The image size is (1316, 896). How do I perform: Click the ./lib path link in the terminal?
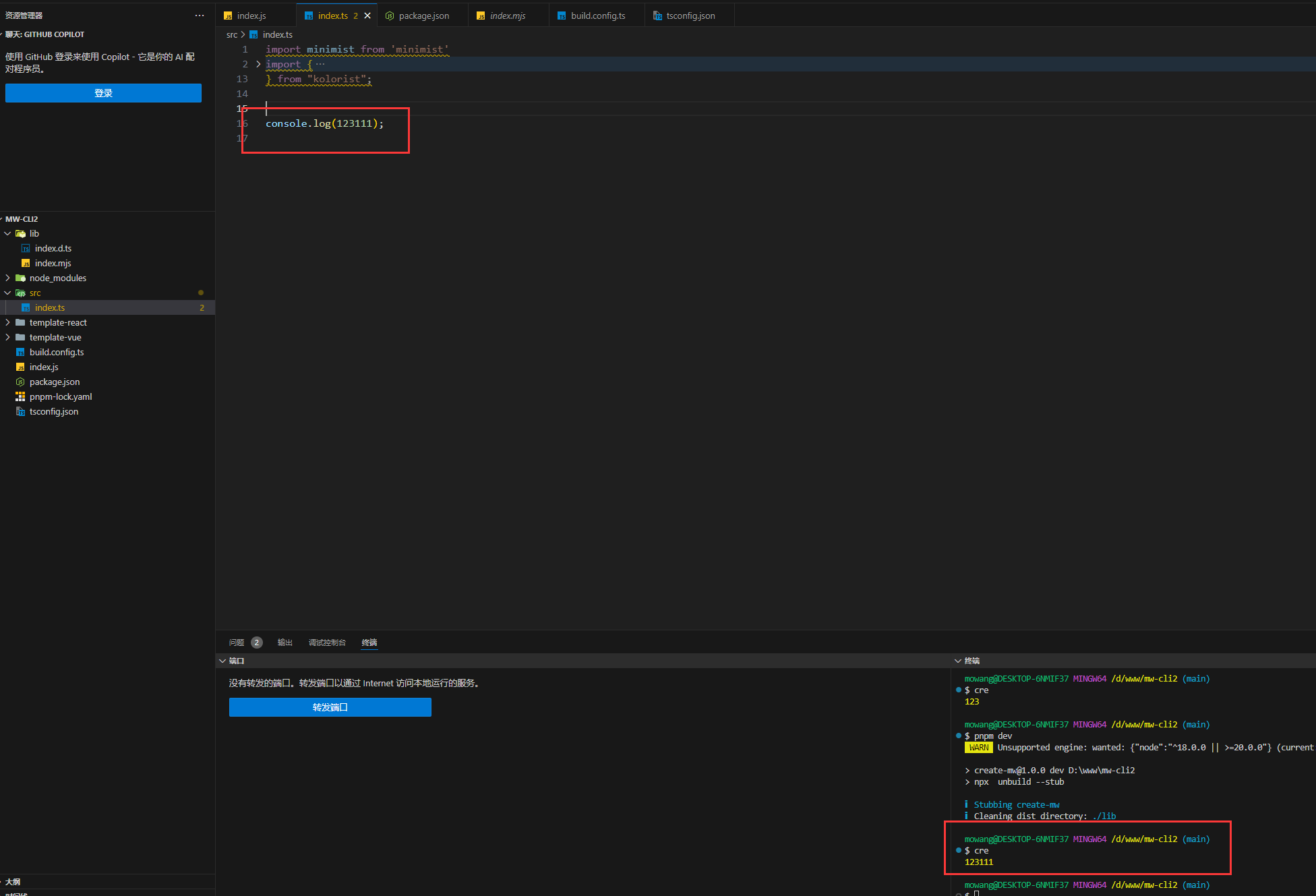point(1104,816)
